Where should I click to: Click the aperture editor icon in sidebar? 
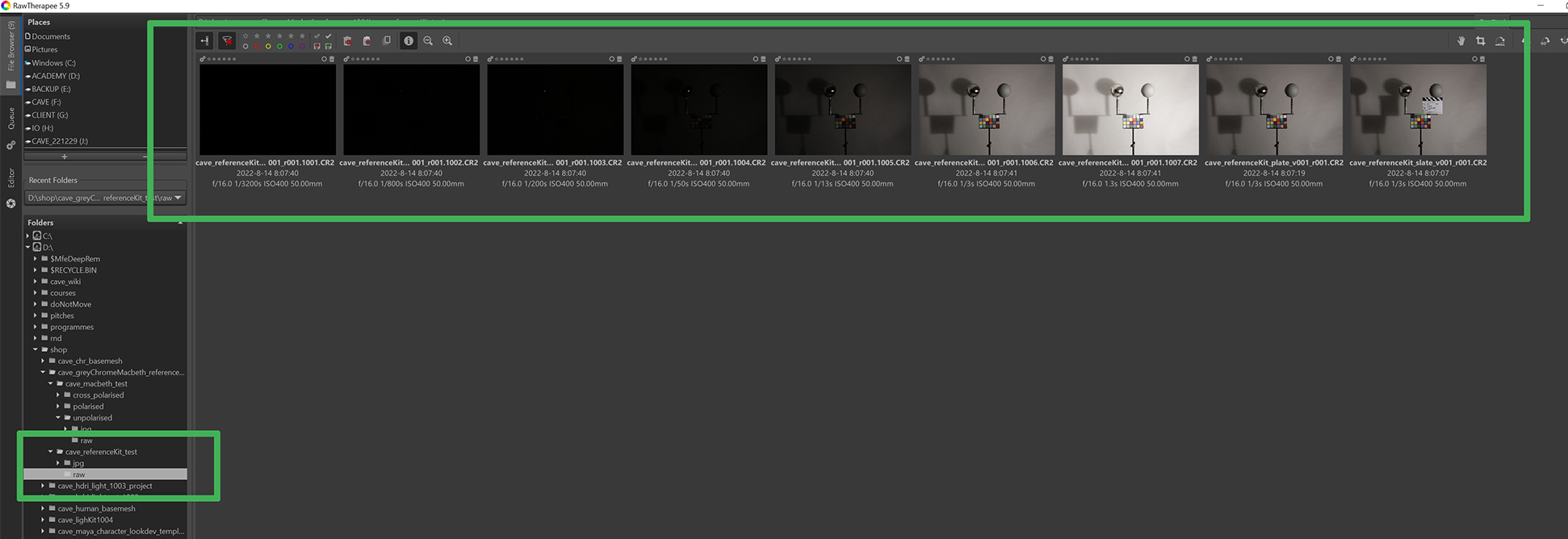coord(10,203)
